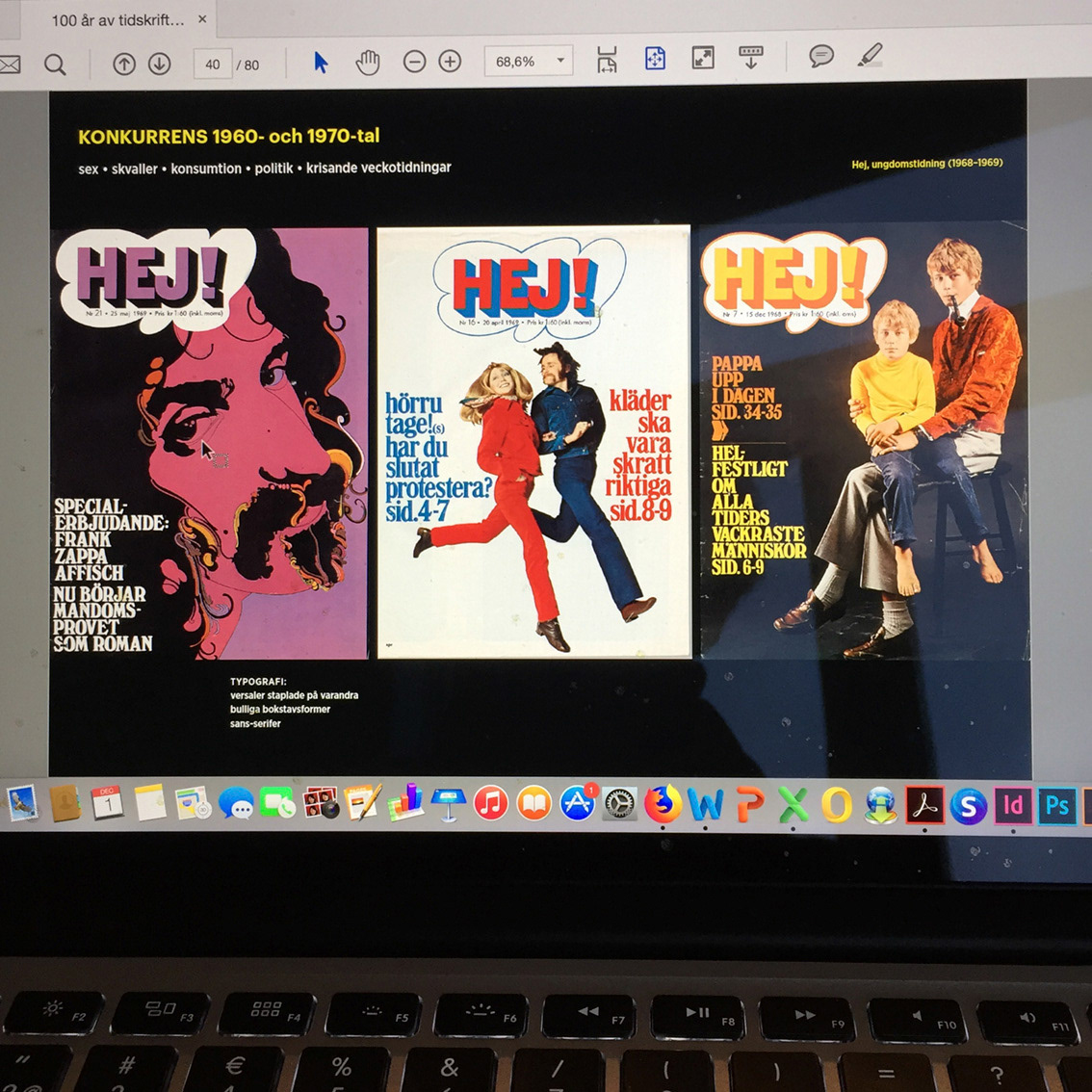Add a comment with speech bubble icon
The height and width of the screenshot is (1092, 1092).
(821, 55)
